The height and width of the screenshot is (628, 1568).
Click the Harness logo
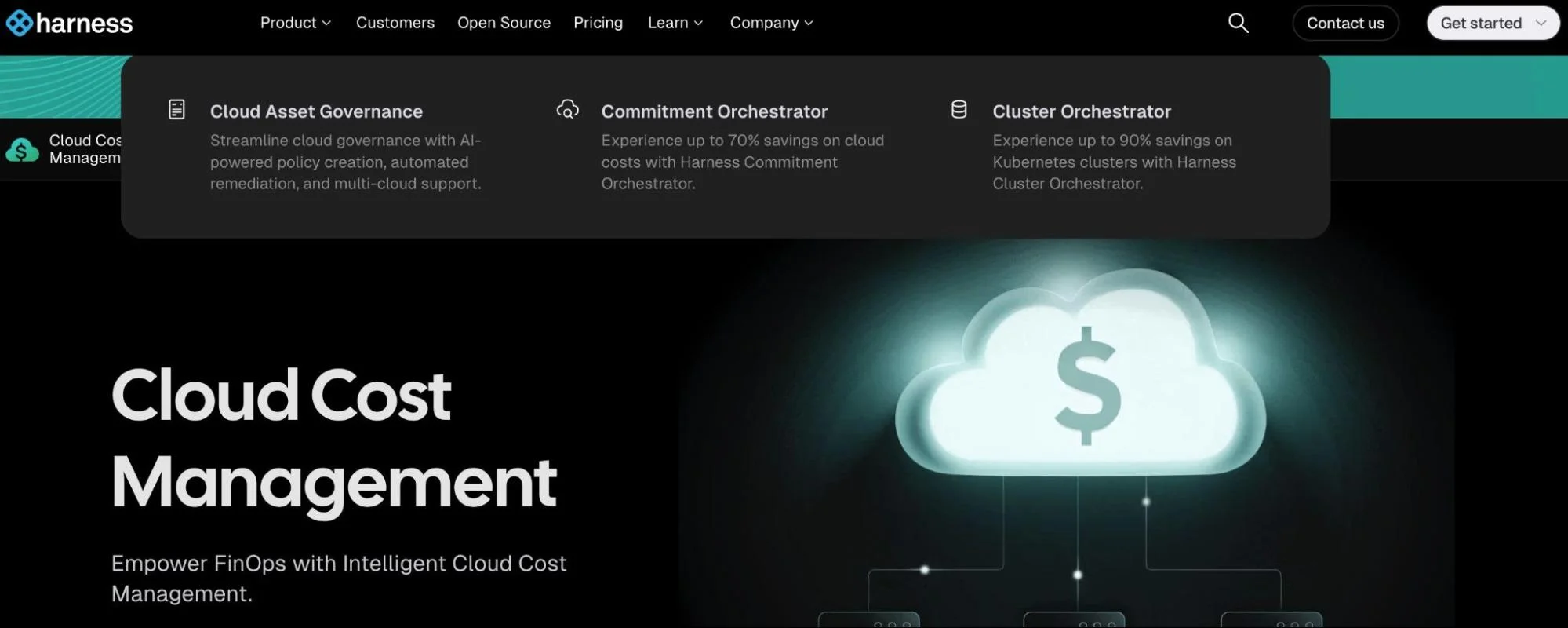tap(69, 24)
